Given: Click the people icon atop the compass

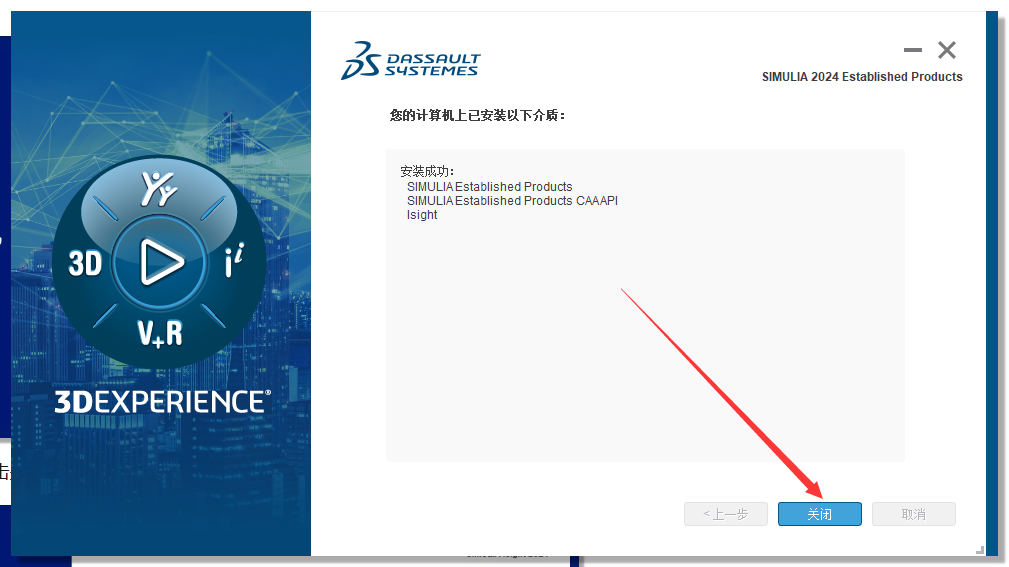Looking at the screenshot, I should [x=159, y=189].
